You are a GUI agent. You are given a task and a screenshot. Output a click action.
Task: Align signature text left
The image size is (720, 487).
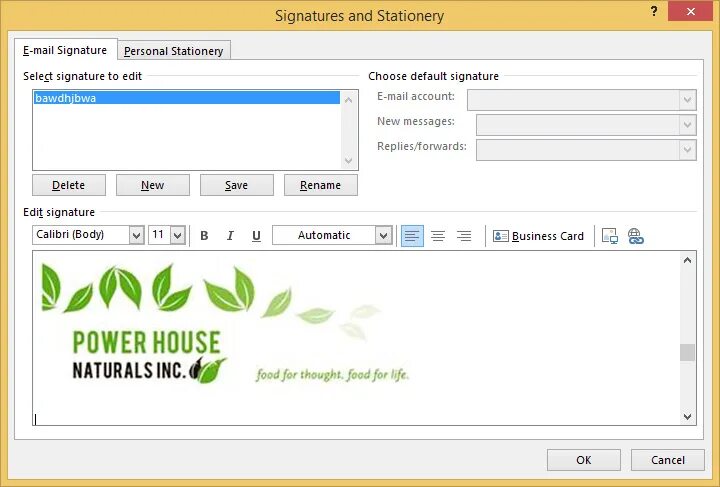coord(412,236)
